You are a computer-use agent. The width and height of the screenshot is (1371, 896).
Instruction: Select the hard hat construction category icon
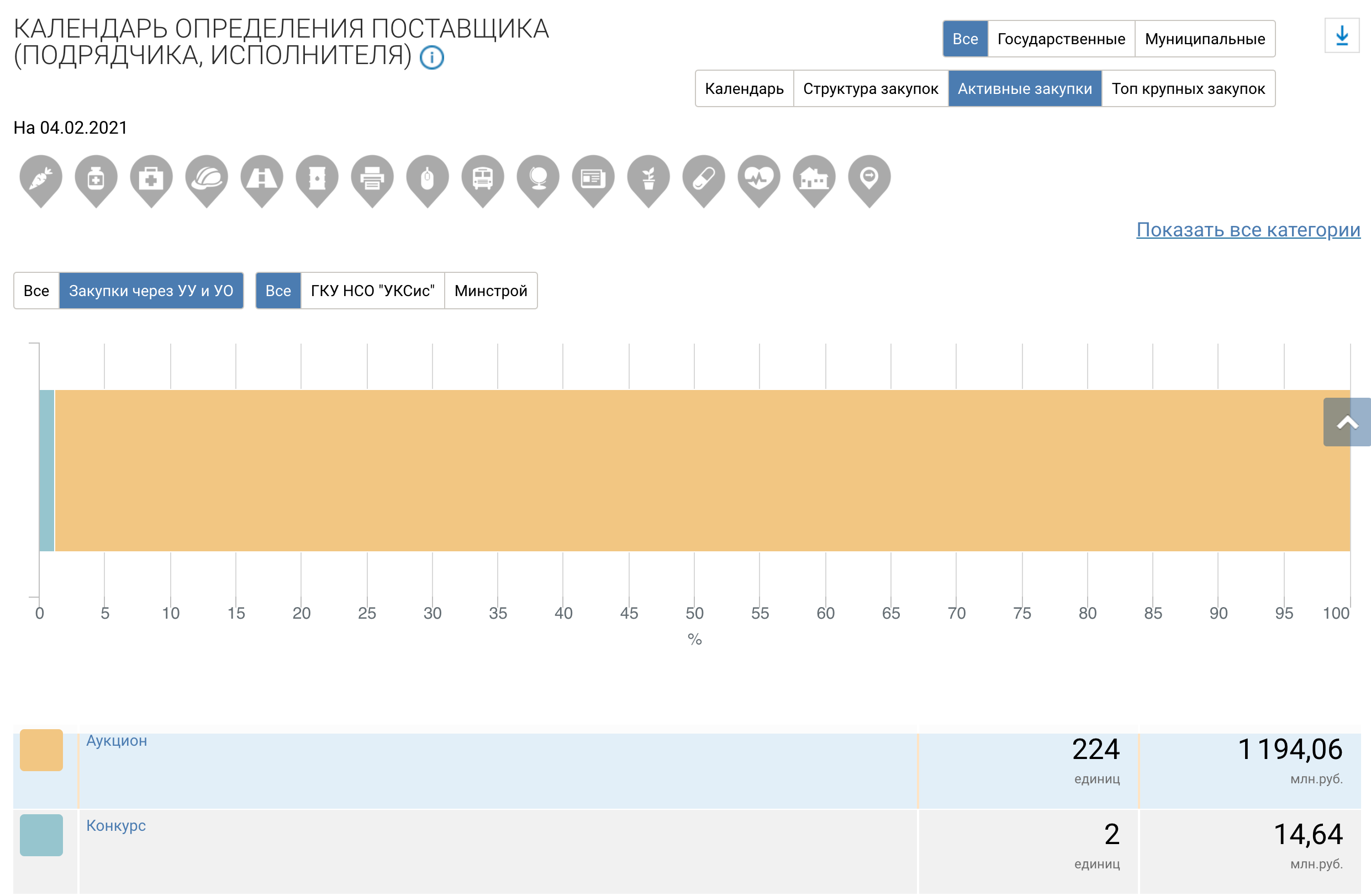(x=207, y=178)
